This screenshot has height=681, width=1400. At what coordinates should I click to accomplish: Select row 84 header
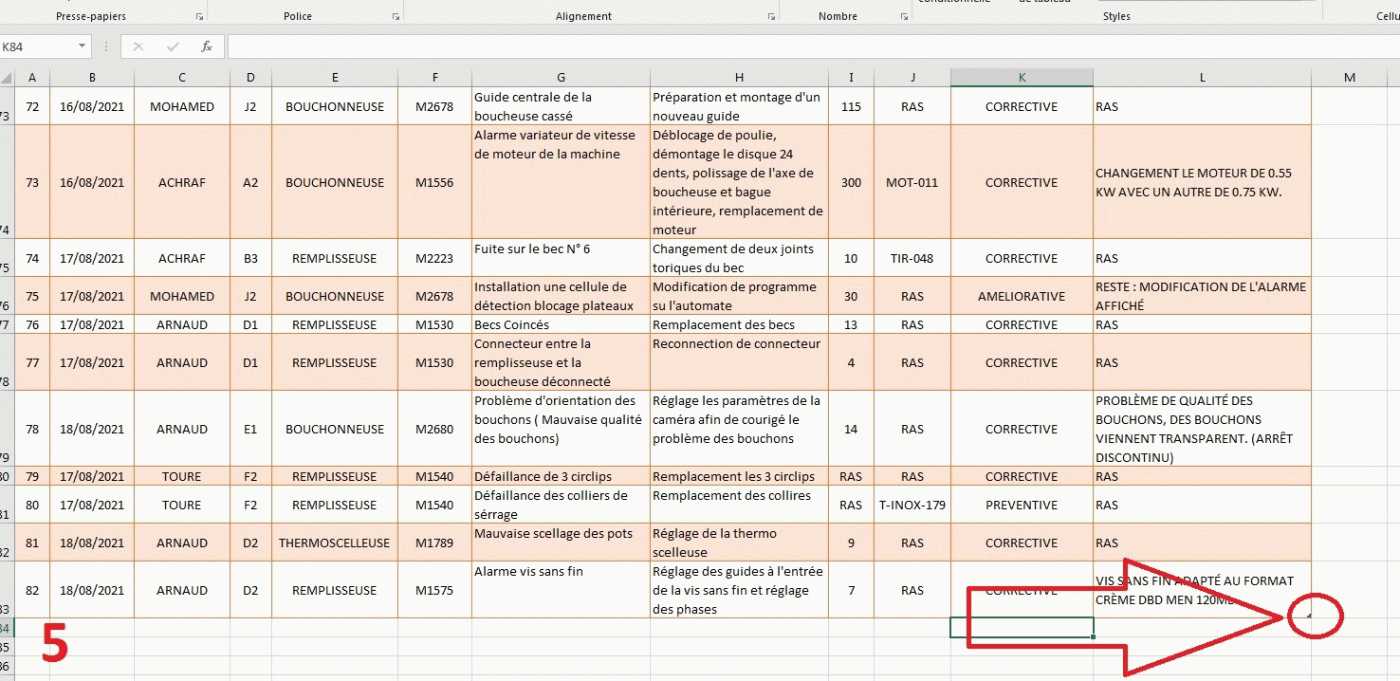(7, 628)
